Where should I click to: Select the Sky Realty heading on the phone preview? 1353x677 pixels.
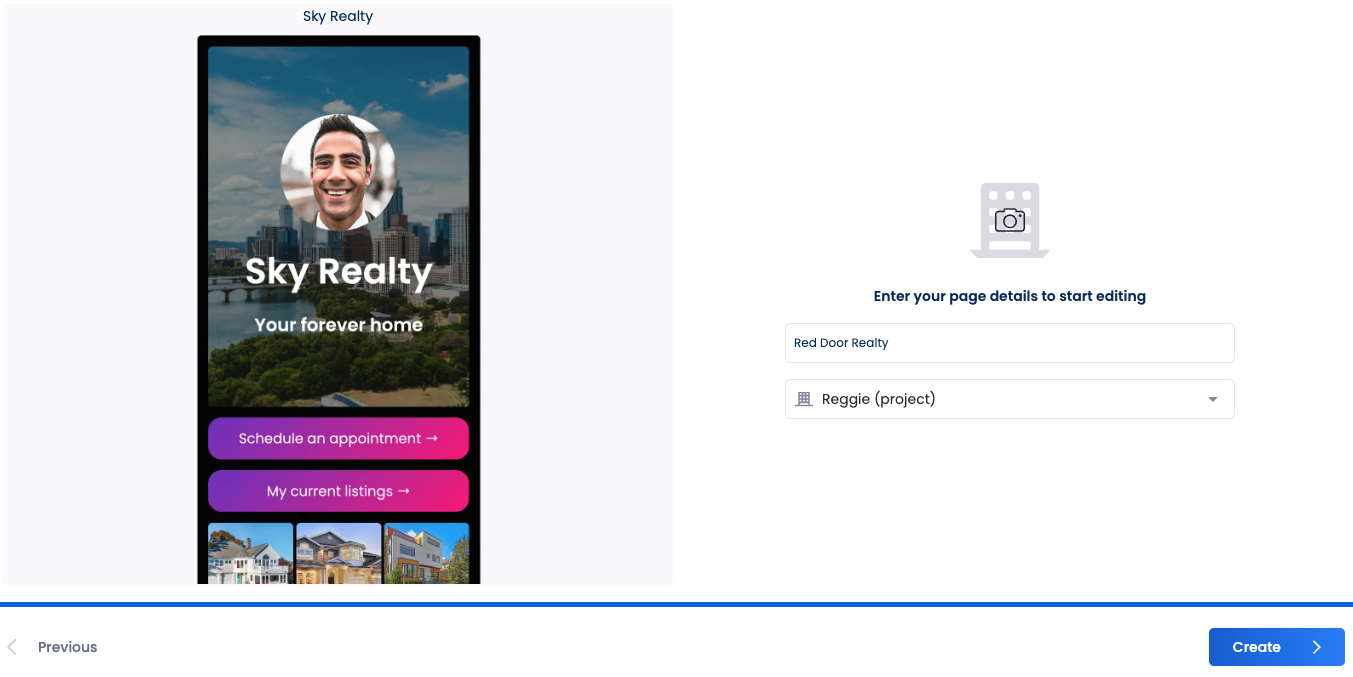click(337, 272)
